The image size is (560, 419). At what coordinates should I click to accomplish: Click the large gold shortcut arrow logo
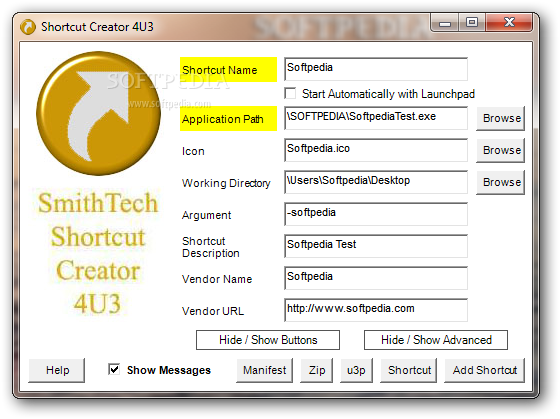[98, 114]
